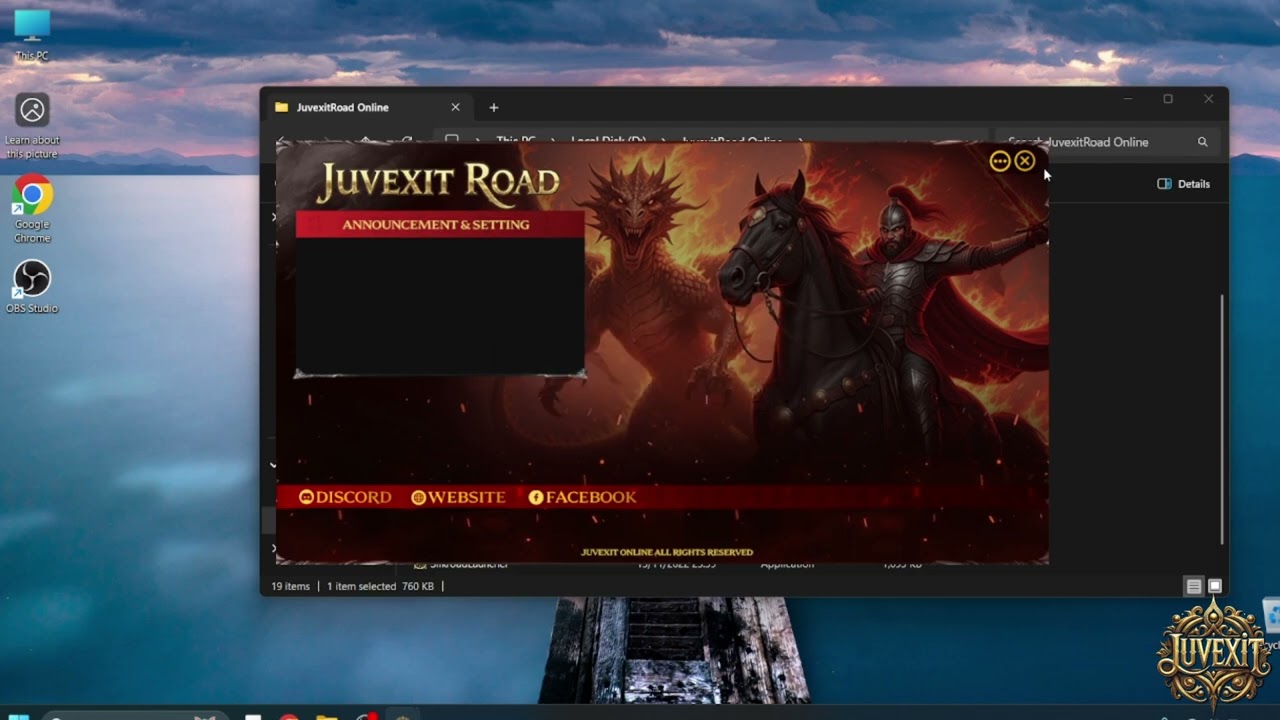The image size is (1280, 720).
Task: Toggle the Details pane button
Action: [1184, 184]
